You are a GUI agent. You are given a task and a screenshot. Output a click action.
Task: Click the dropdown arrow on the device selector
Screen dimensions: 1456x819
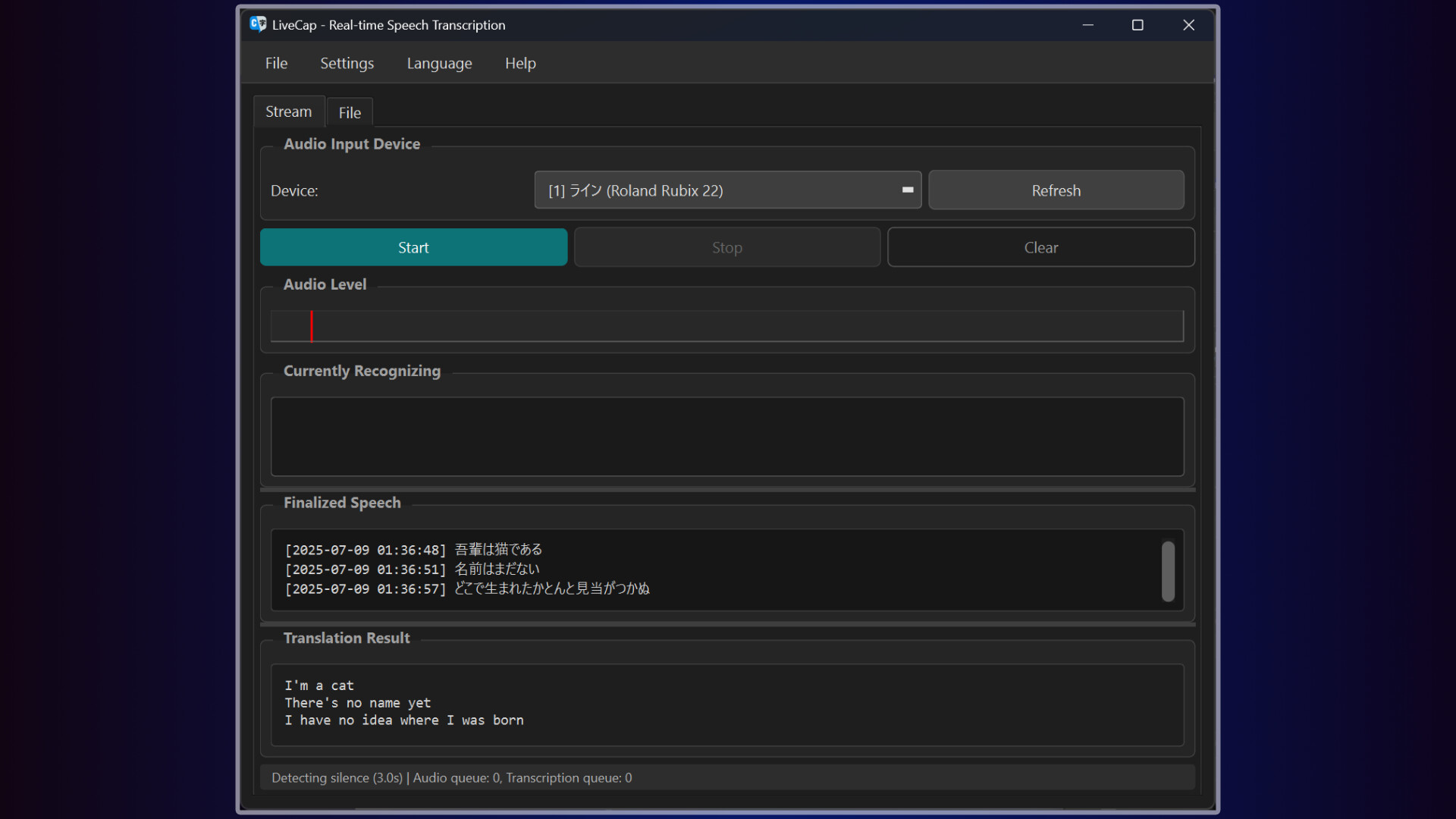tap(906, 190)
